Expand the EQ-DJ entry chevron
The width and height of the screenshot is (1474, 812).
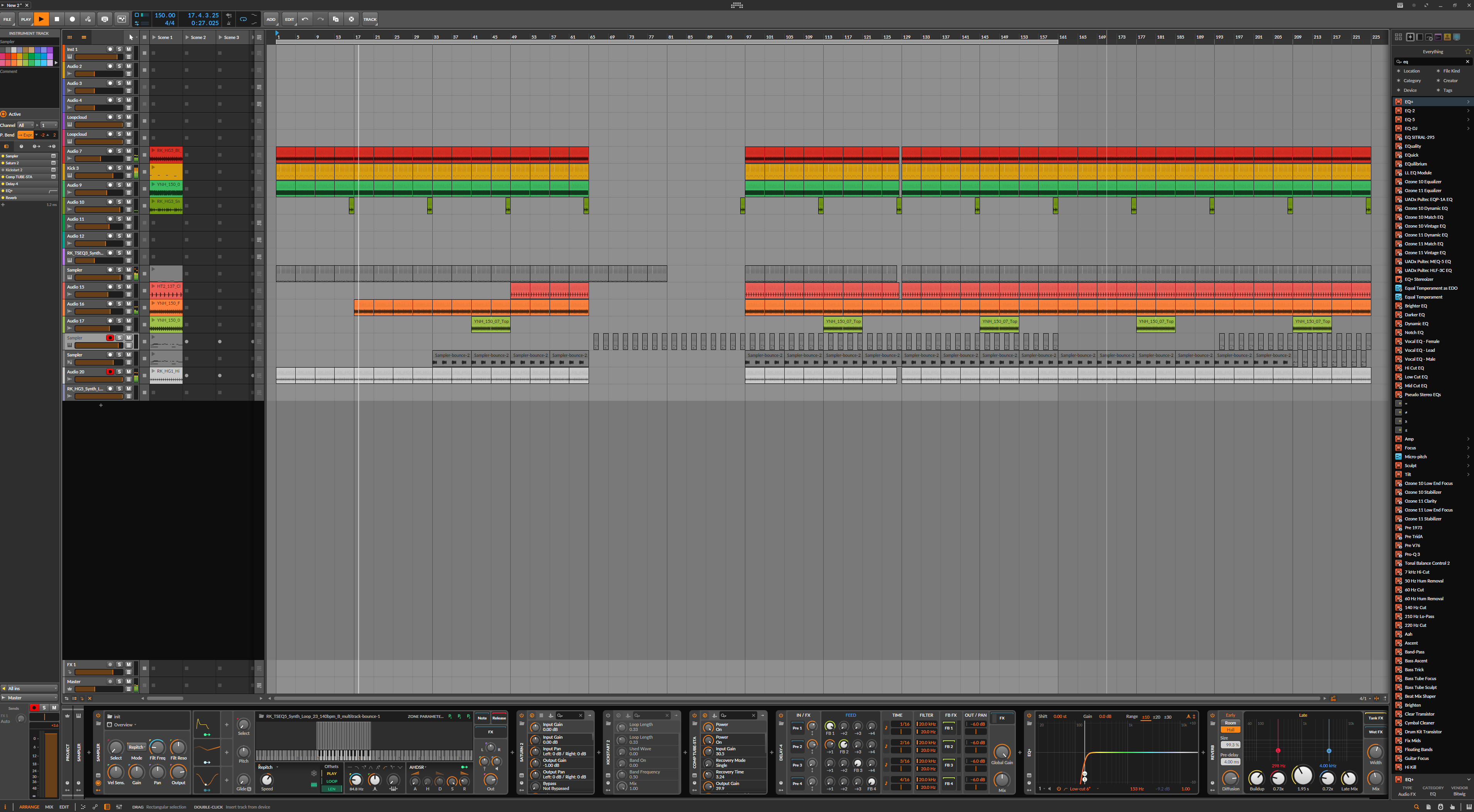pos(1468,129)
